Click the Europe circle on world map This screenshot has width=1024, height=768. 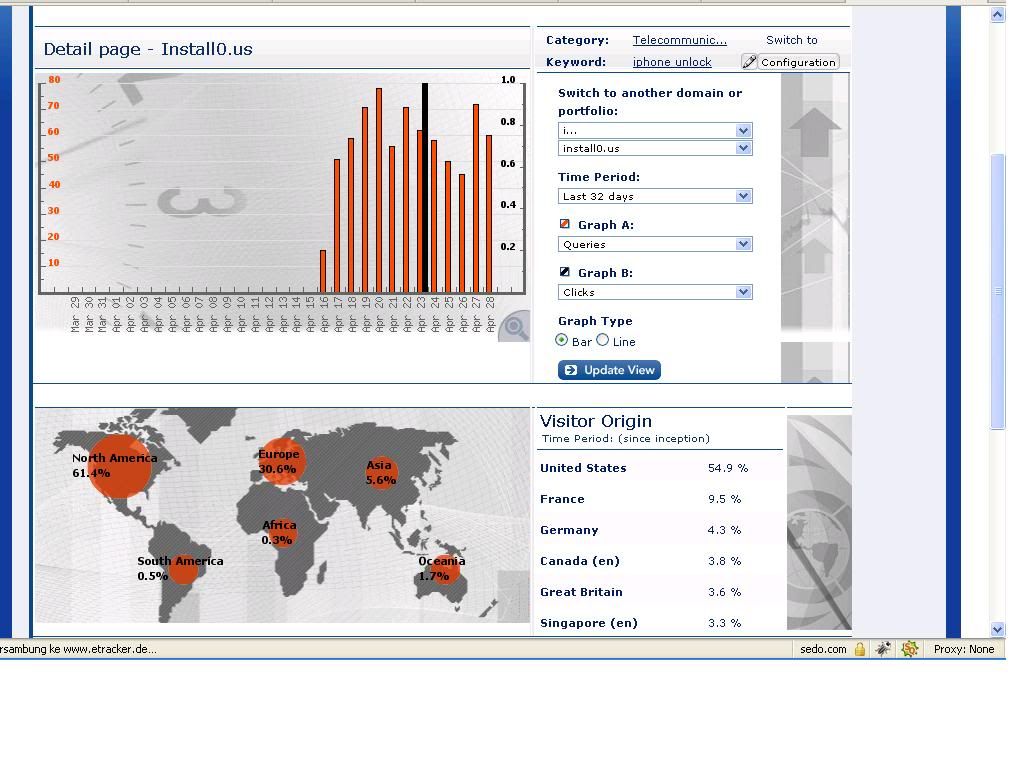pos(281,461)
